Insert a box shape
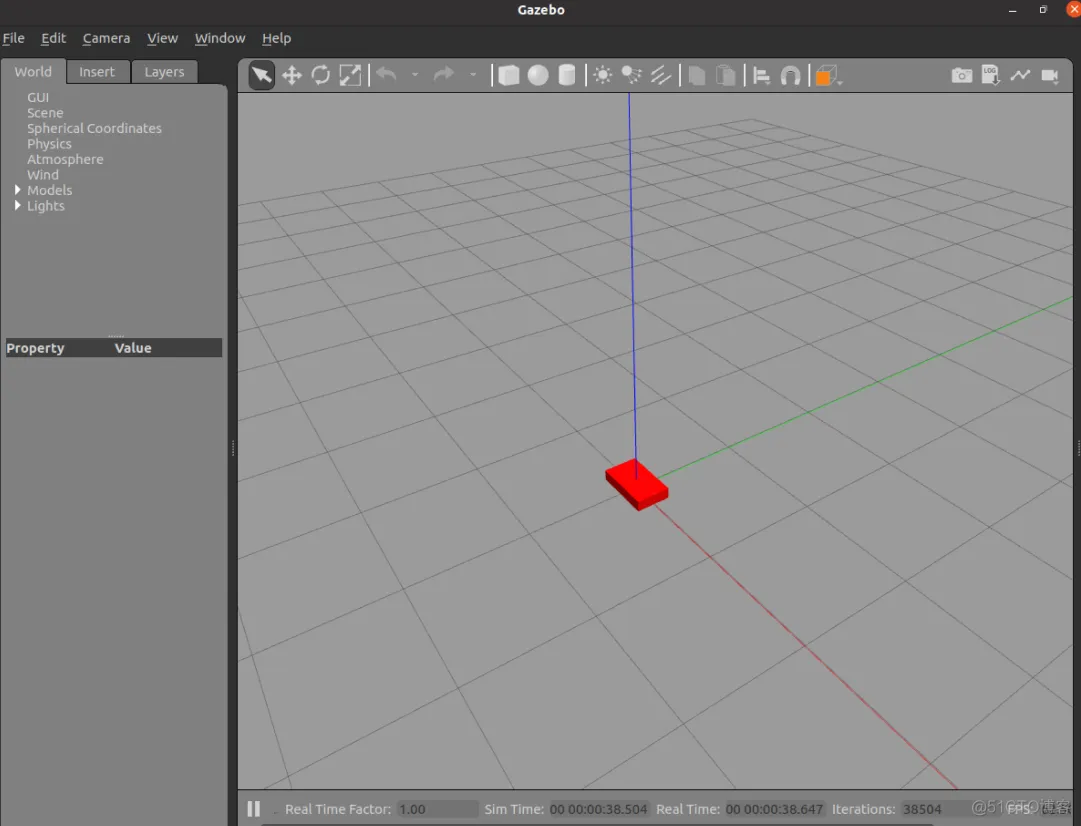 509,75
